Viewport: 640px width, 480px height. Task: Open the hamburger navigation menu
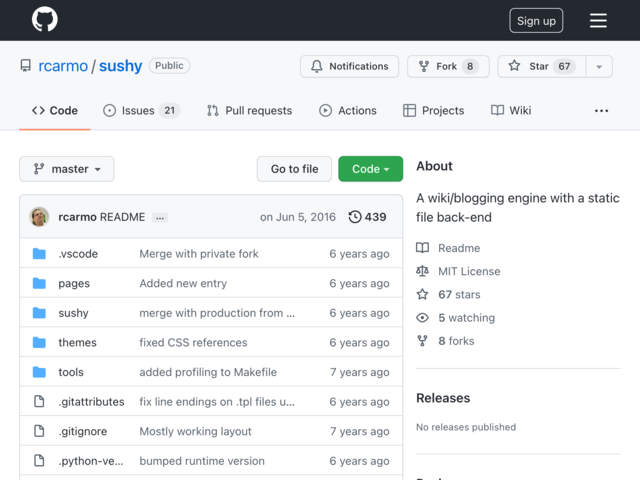click(x=598, y=20)
